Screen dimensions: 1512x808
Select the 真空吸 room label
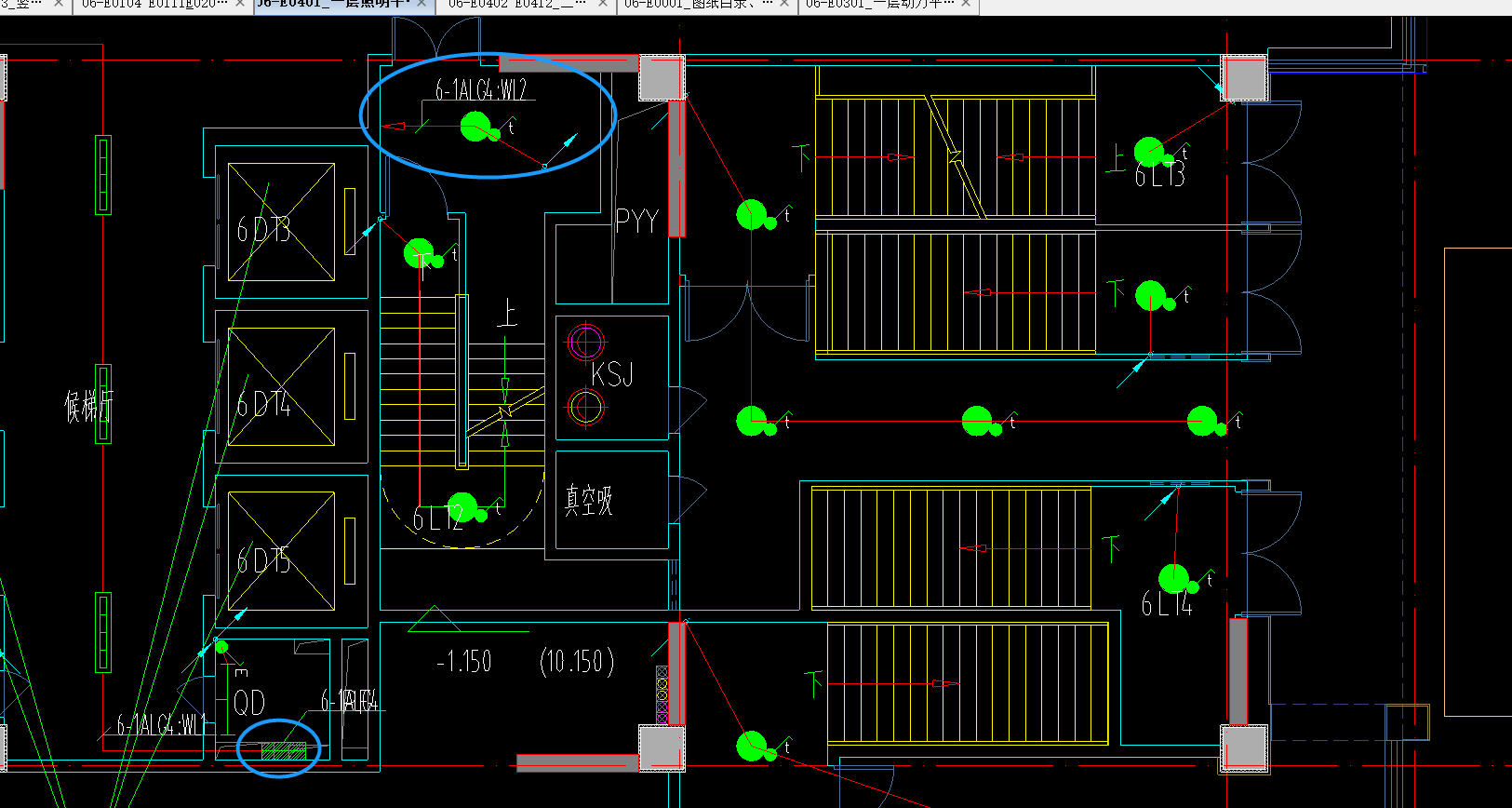[589, 500]
